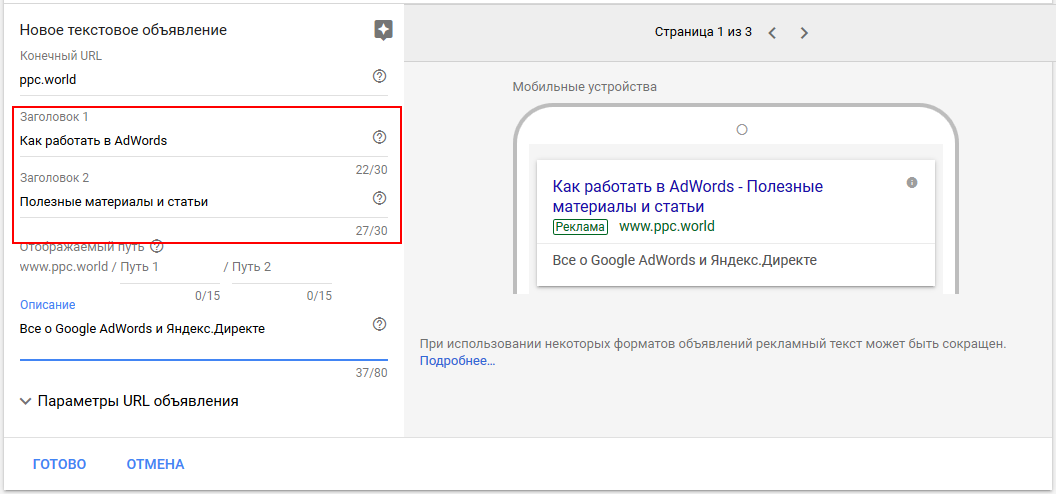The height and width of the screenshot is (494, 1056).
Task: Click the ad headline in mobile preview
Action: coord(687,197)
